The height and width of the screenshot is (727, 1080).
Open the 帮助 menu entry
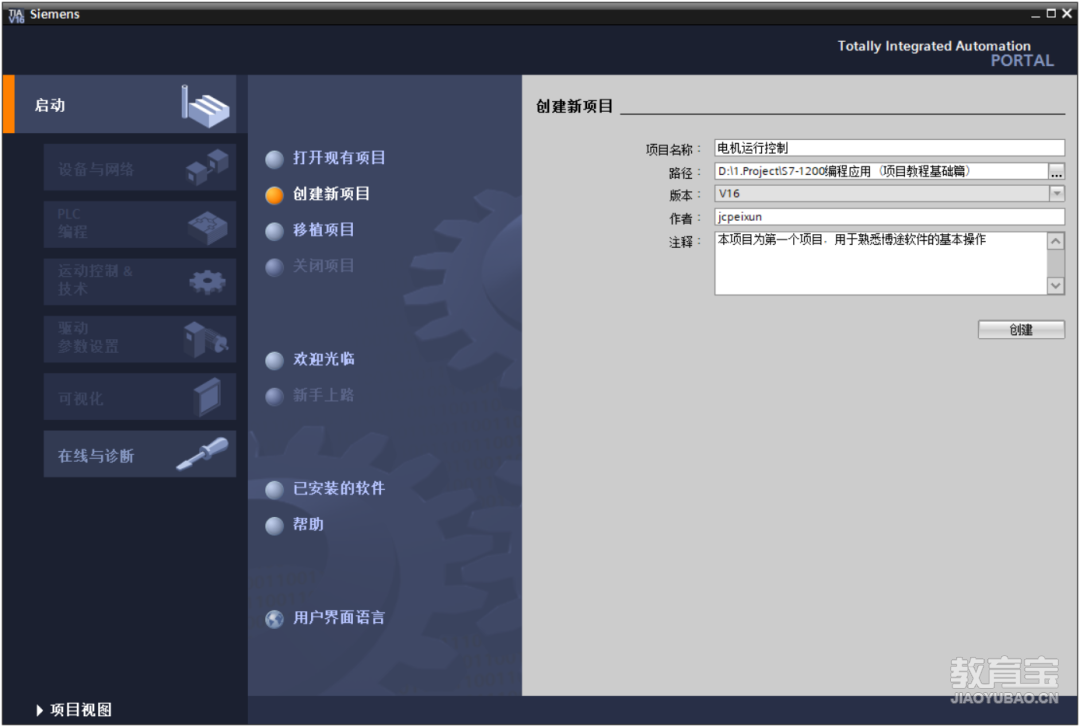[x=308, y=525]
